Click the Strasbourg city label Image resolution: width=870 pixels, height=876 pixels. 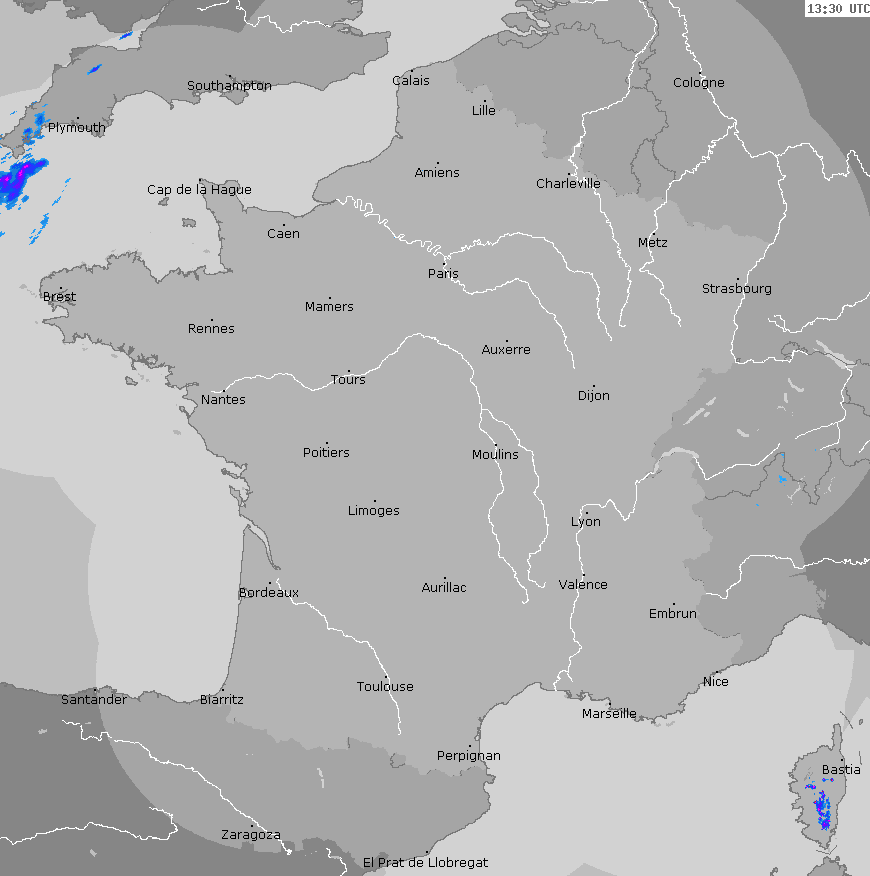tap(736, 288)
